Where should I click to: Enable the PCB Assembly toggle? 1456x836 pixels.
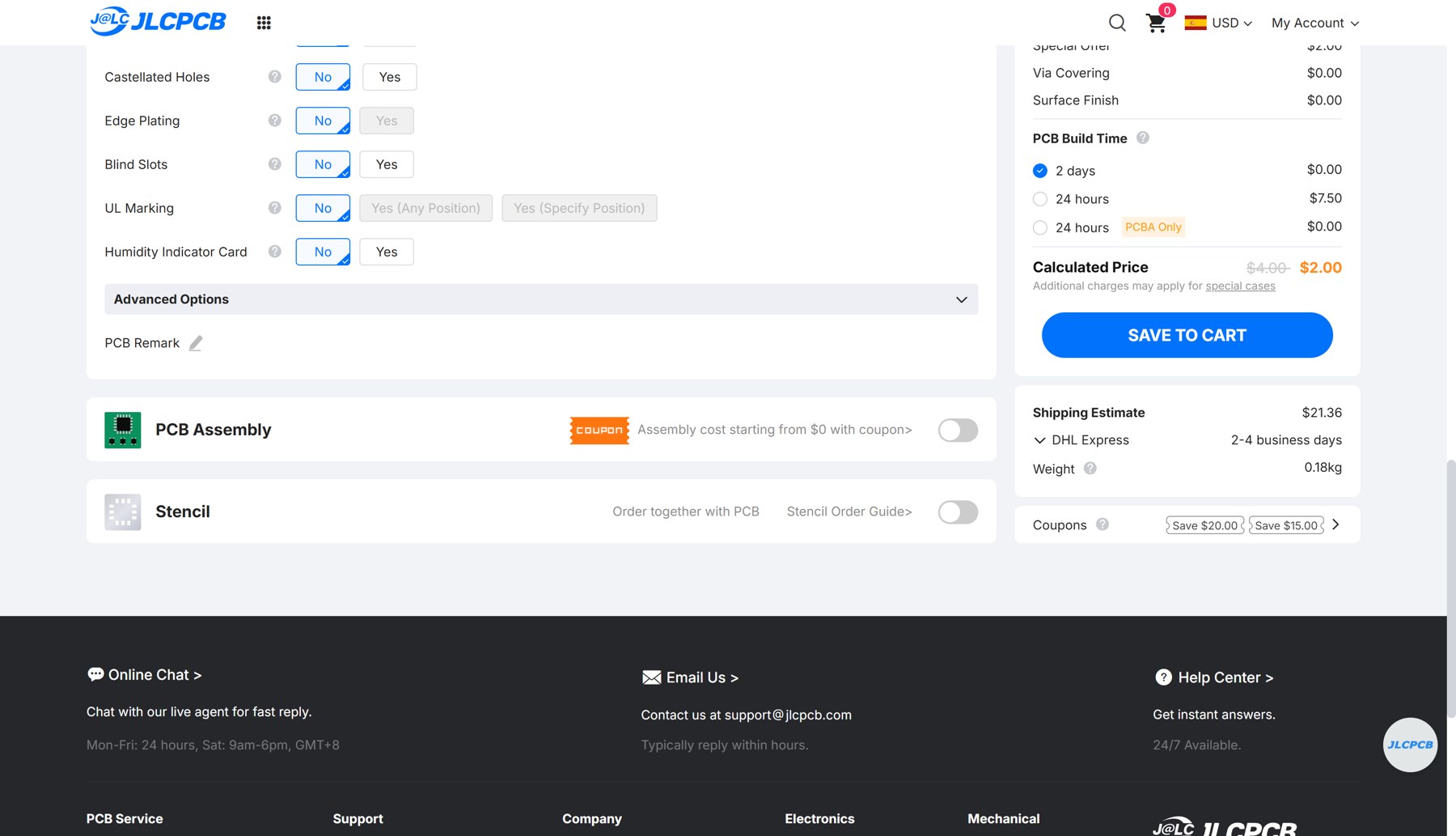pos(958,430)
